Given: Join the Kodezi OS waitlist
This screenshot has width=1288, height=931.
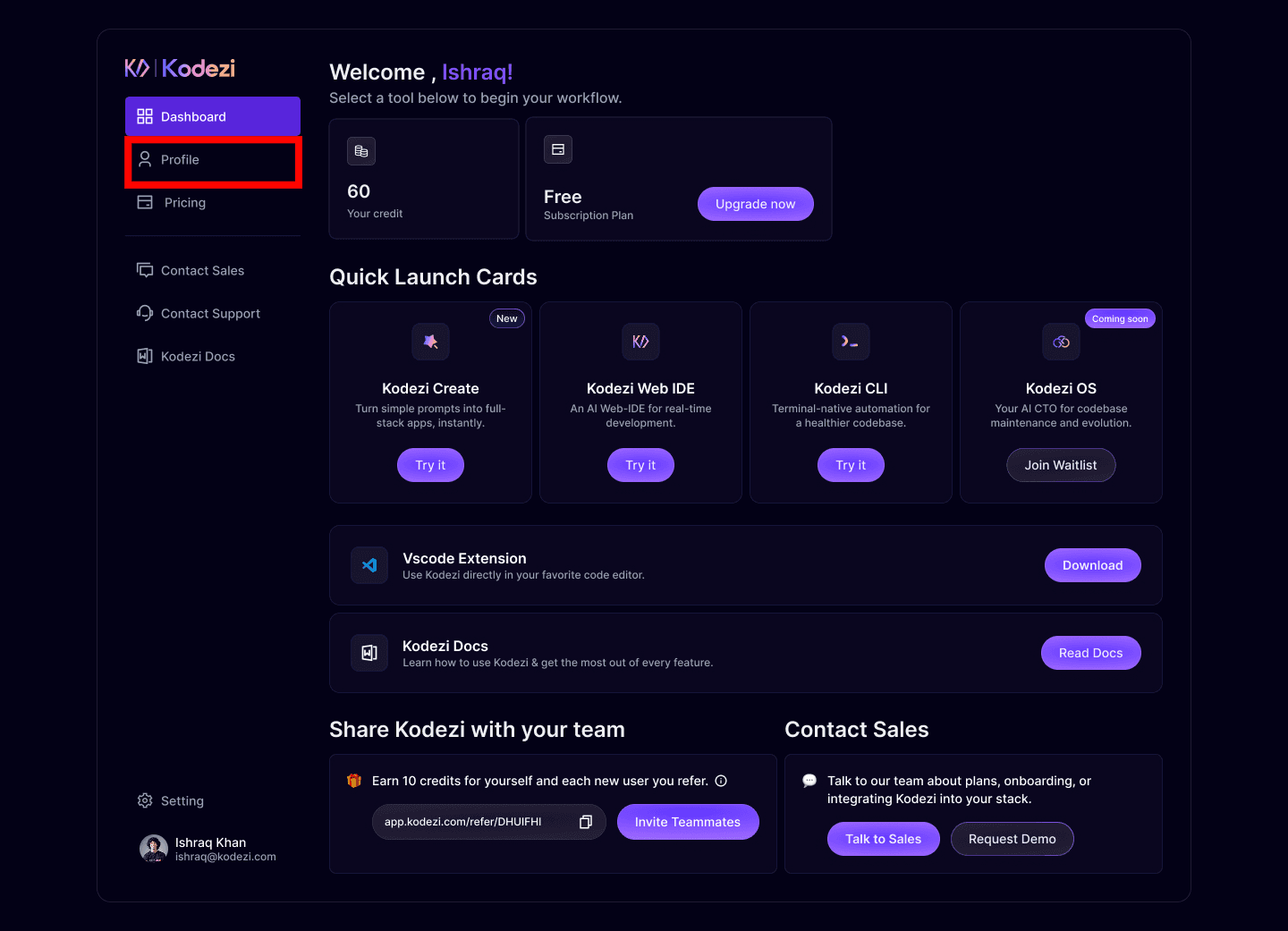Looking at the screenshot, I should click(x=1061, y=465).
